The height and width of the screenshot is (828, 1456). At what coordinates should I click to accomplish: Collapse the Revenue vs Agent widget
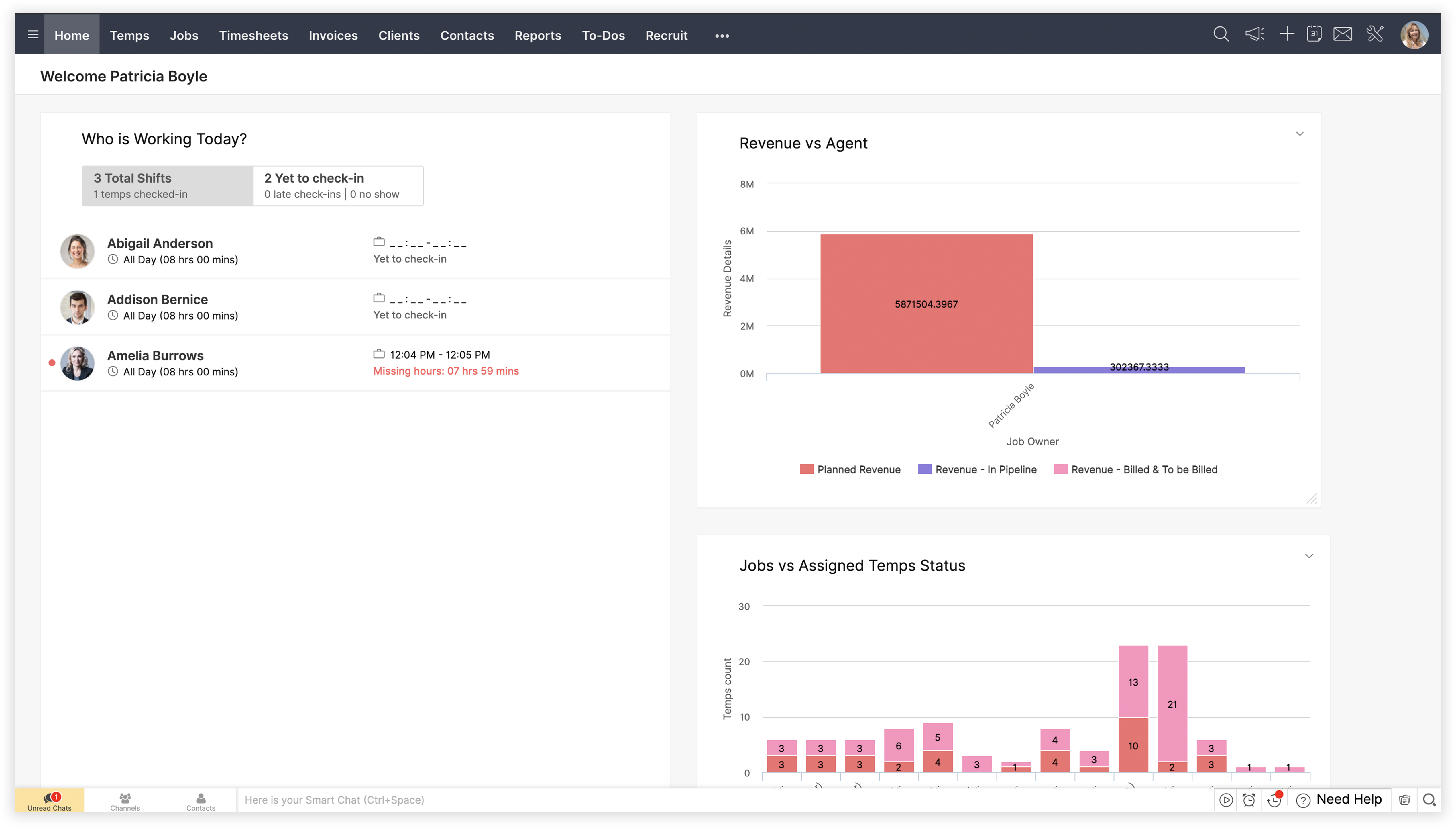coord(1300,133)
